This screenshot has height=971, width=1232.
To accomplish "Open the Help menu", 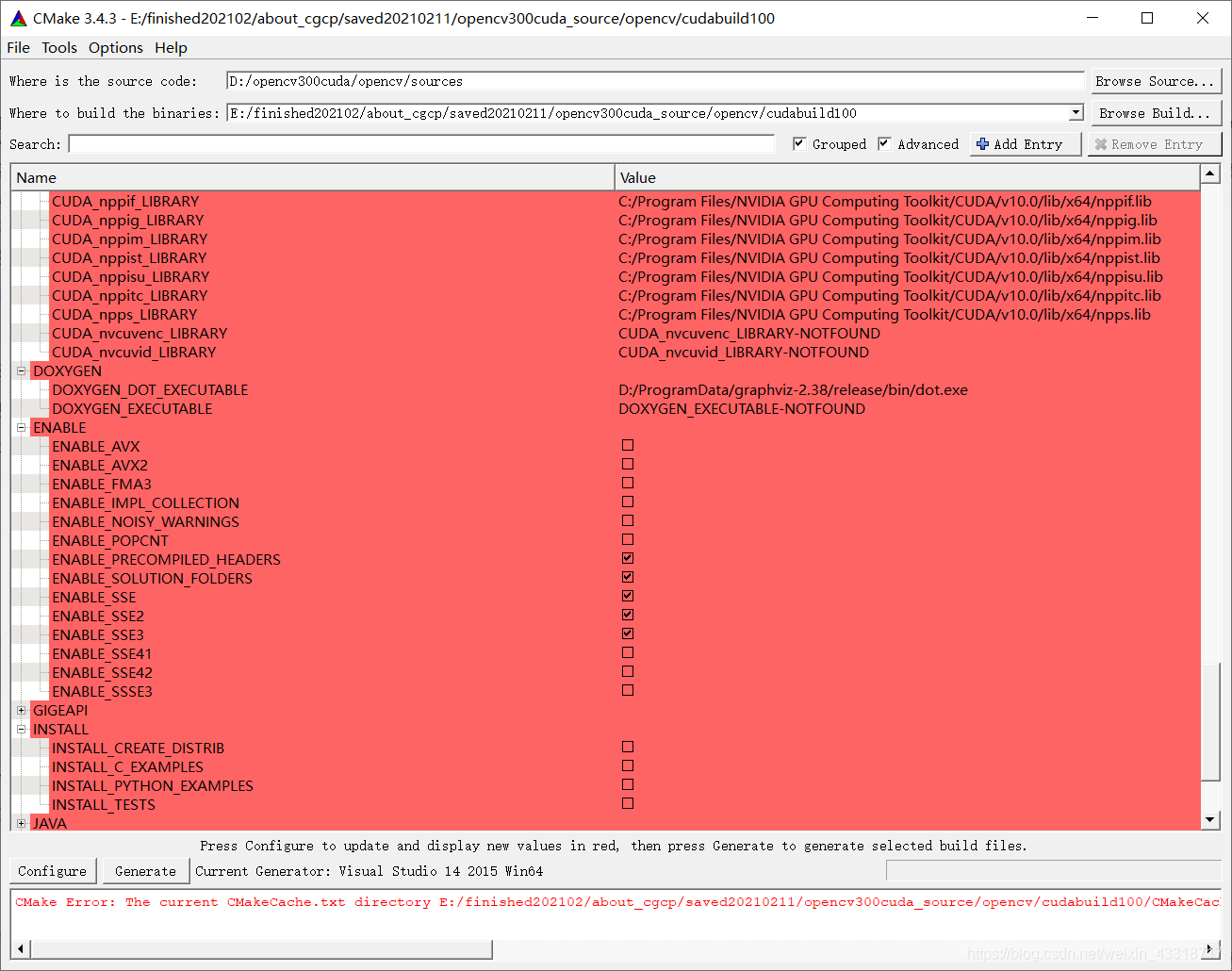I will (171, 47).
